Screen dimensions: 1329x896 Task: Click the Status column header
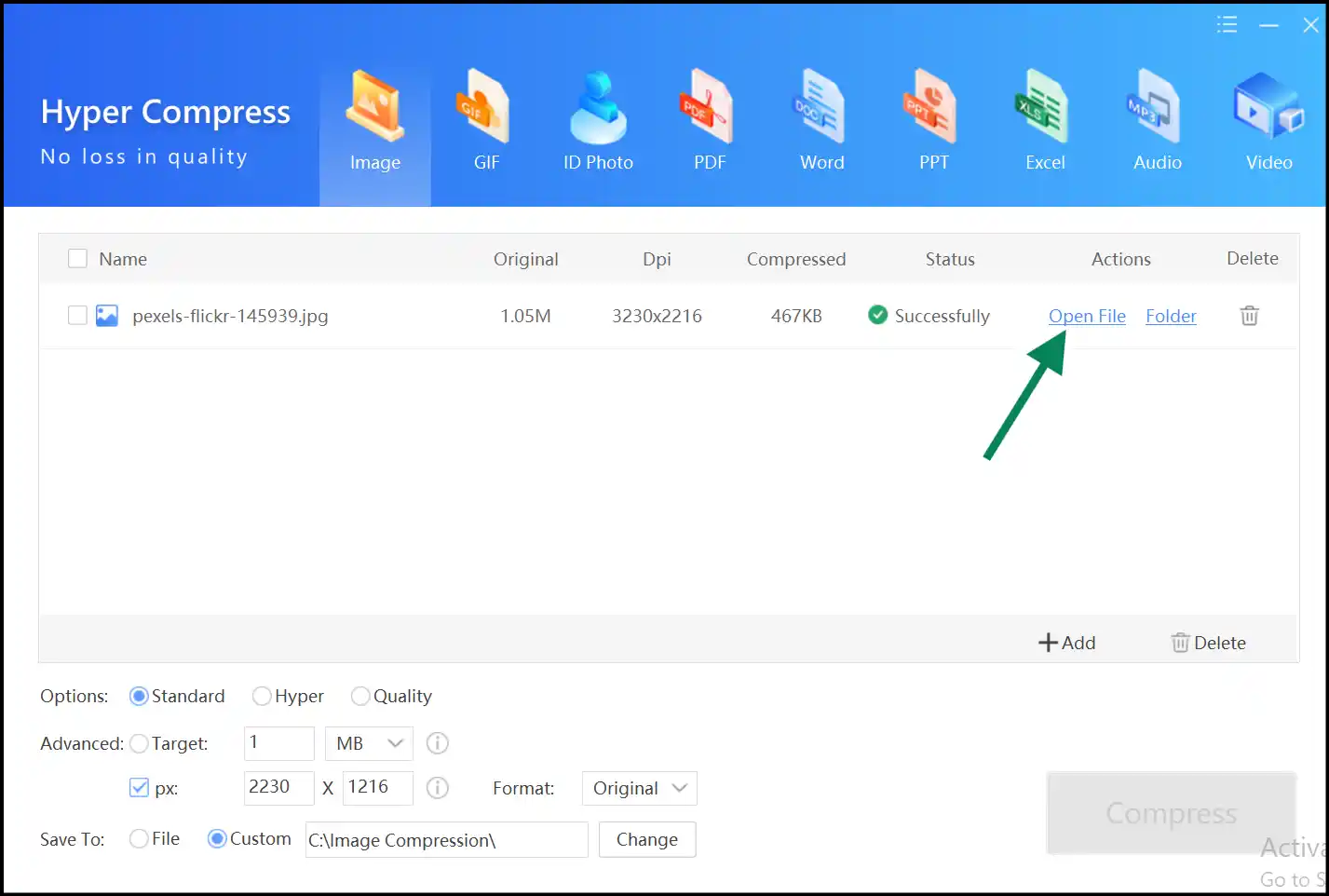(950, 259)
